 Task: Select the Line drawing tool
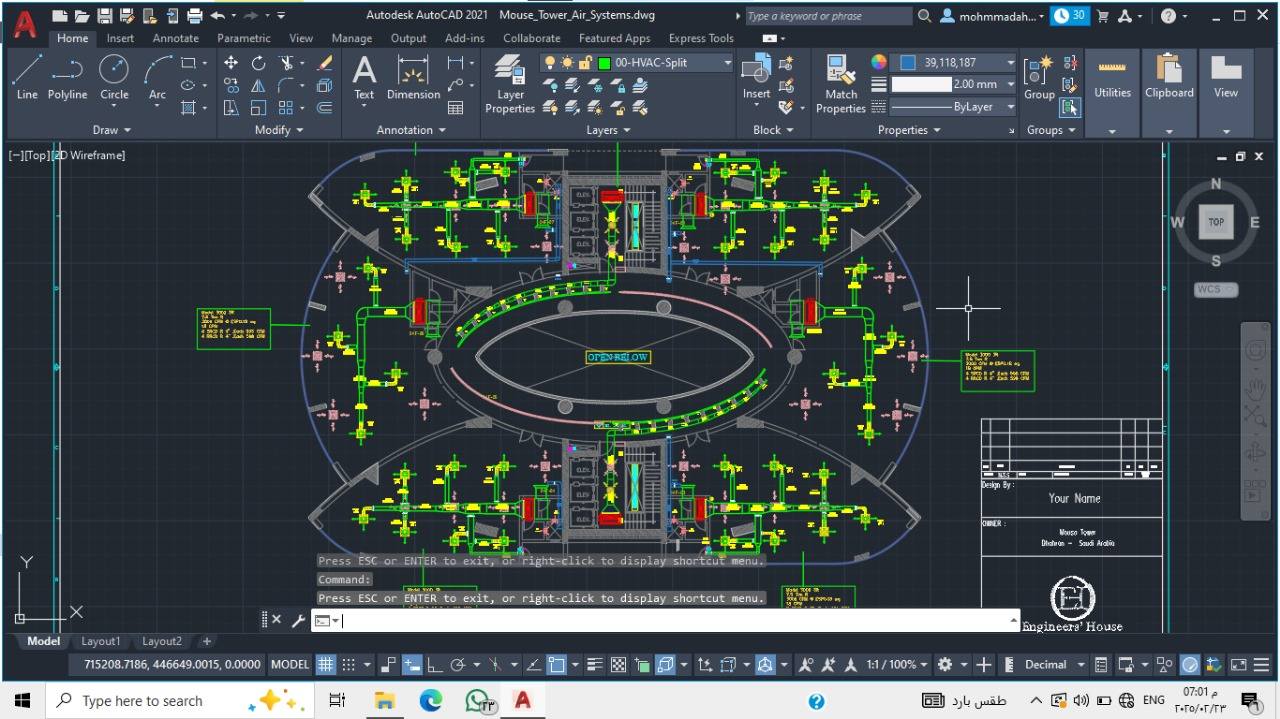click(27, 77)
